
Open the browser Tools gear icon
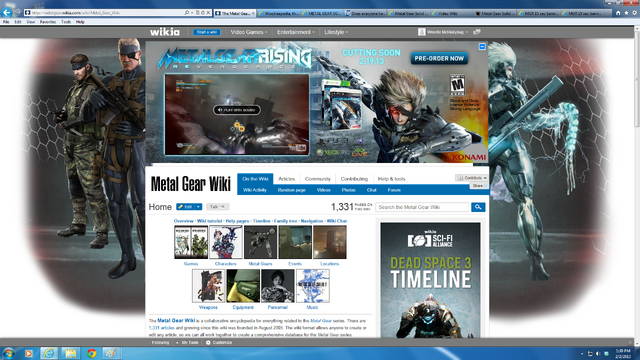(x=634, y=13)
